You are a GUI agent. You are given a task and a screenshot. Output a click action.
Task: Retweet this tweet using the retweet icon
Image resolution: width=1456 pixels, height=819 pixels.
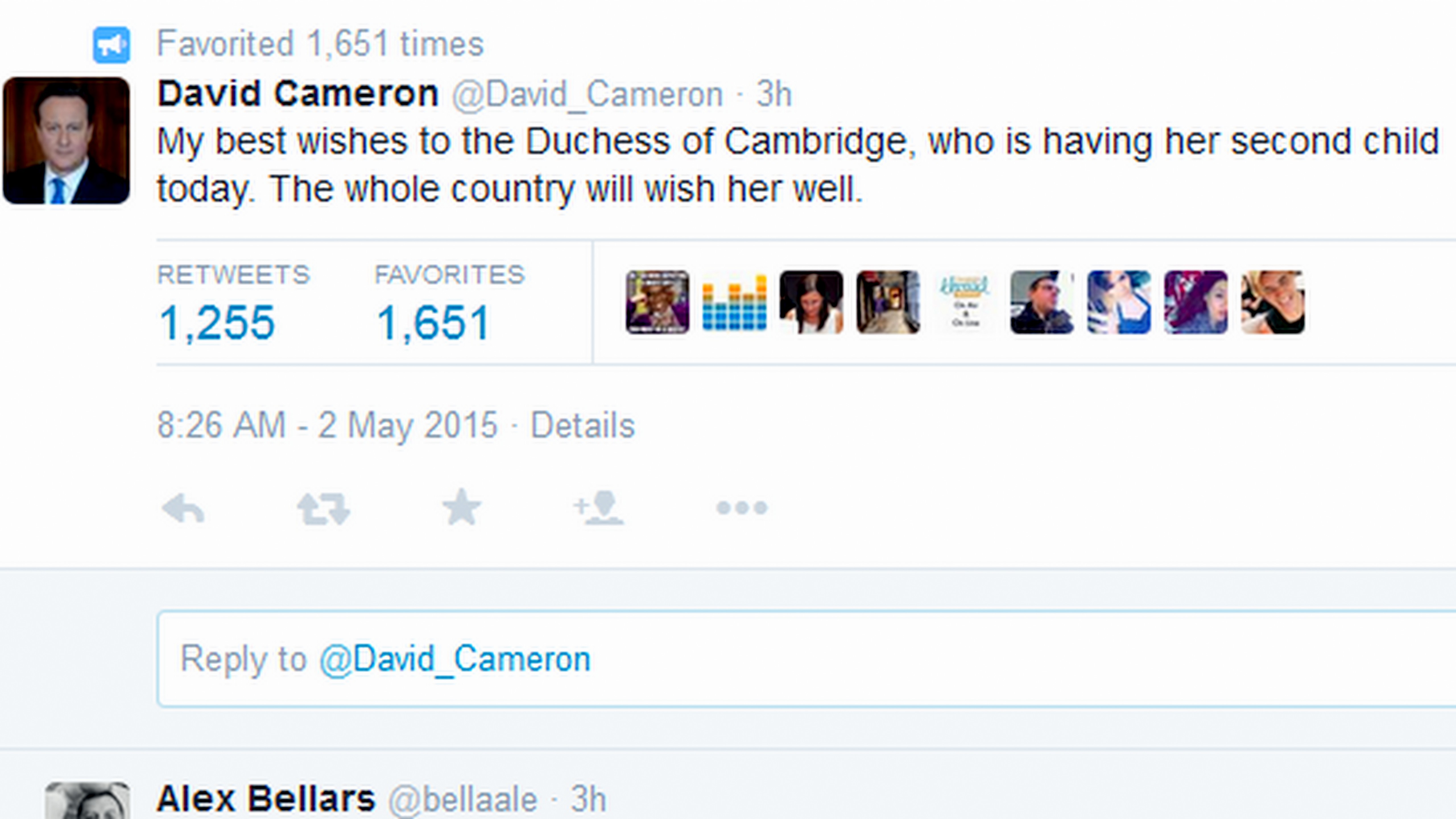(x=323, y=508)
